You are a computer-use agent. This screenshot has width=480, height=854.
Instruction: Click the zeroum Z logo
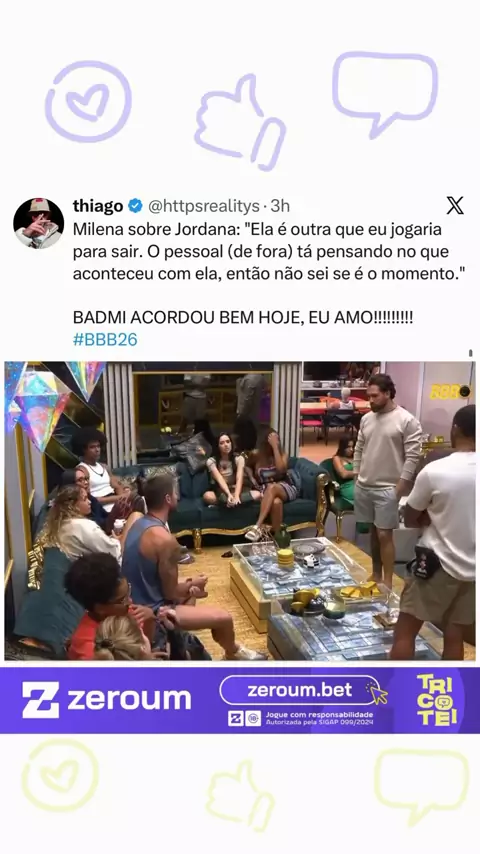coord(40,700)
